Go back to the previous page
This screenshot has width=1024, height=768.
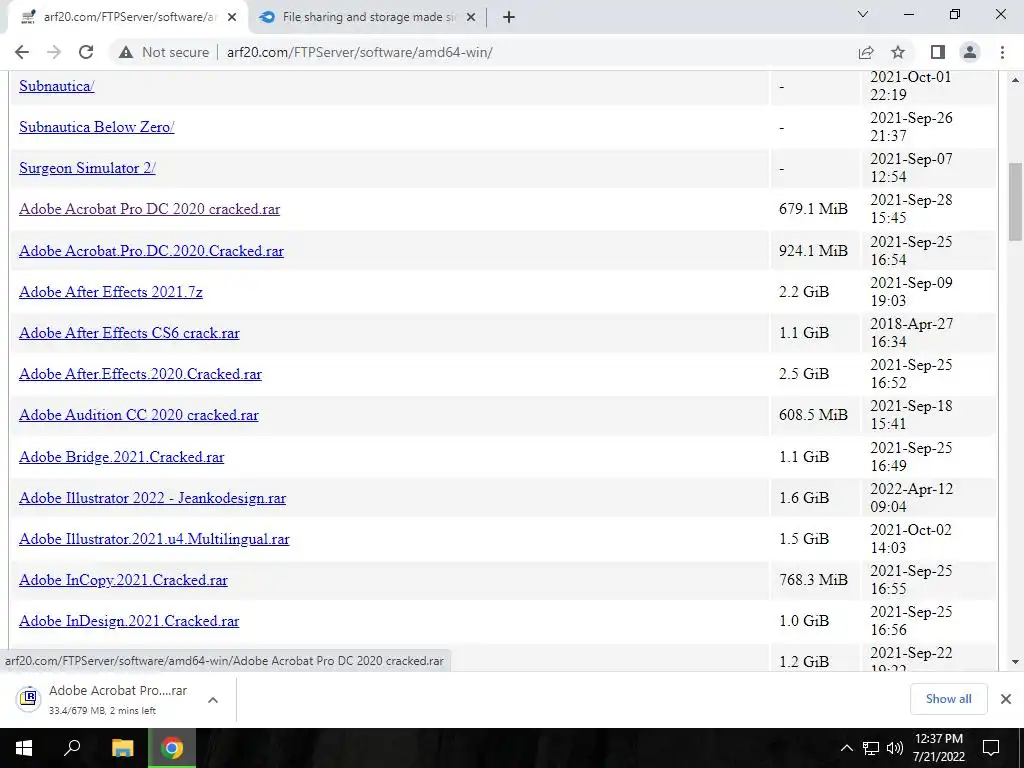click(x=22, y=52)
